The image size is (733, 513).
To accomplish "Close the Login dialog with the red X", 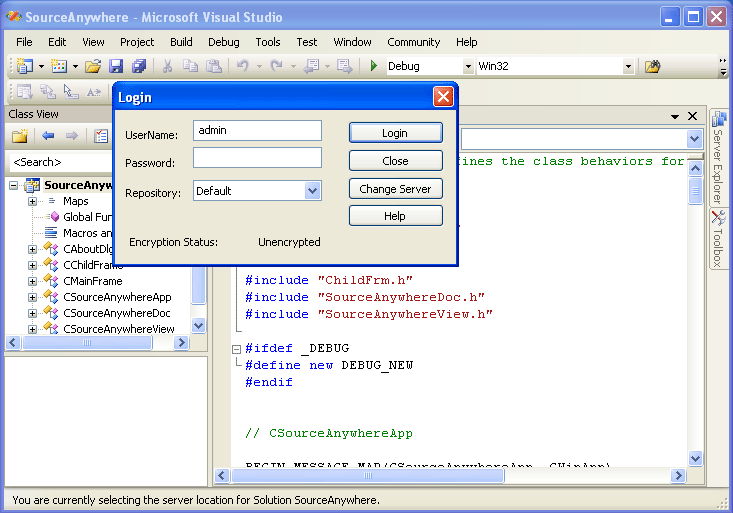I will (443, 97).
